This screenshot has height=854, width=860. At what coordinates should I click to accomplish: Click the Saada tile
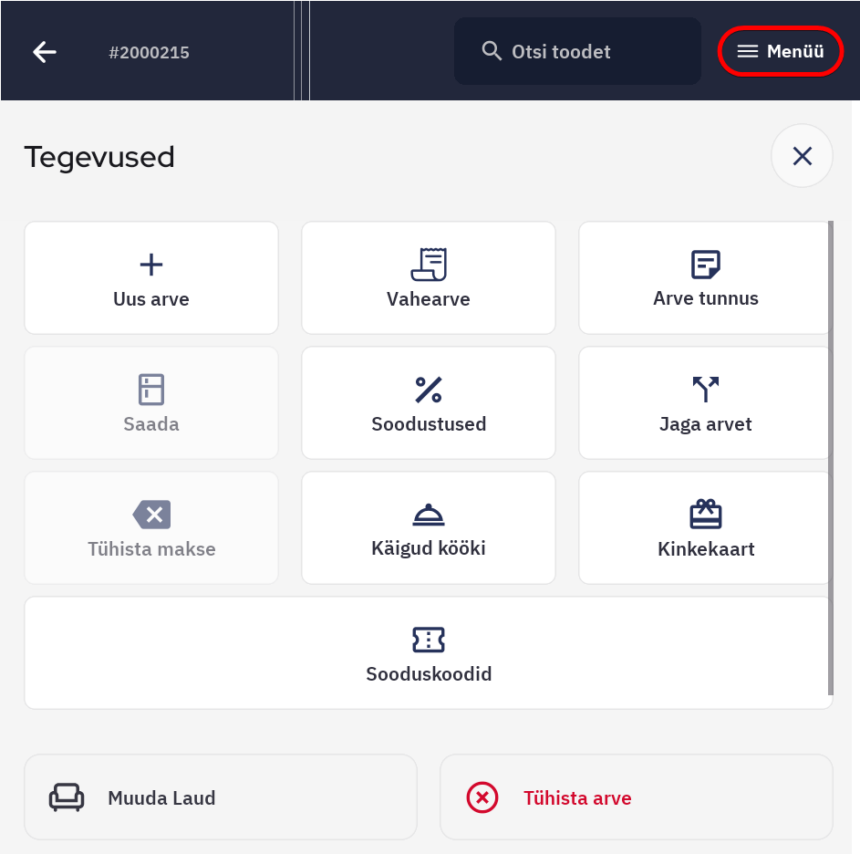click(151, 403)
